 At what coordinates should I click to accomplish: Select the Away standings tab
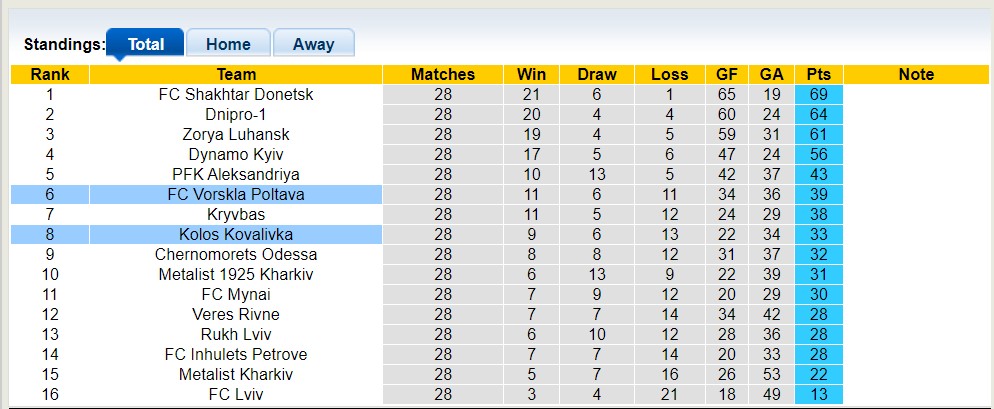pos(313,44)
